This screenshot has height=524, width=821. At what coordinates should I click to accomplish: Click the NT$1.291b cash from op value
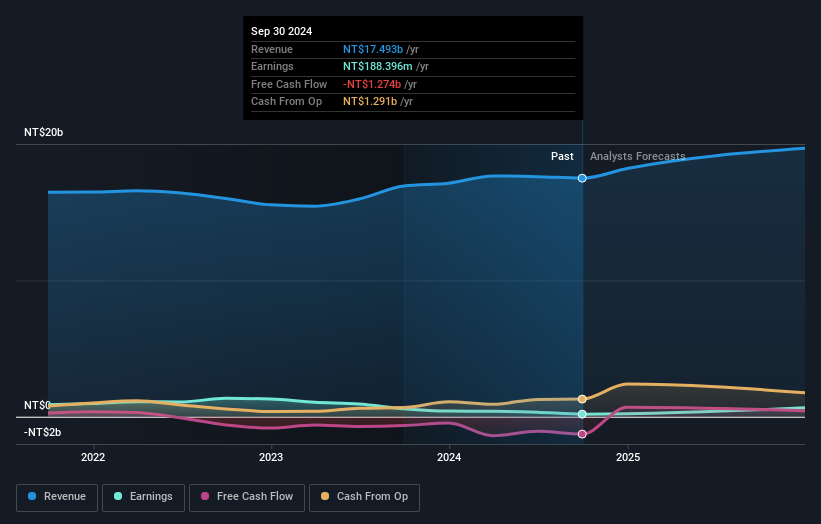coord(370,102)
